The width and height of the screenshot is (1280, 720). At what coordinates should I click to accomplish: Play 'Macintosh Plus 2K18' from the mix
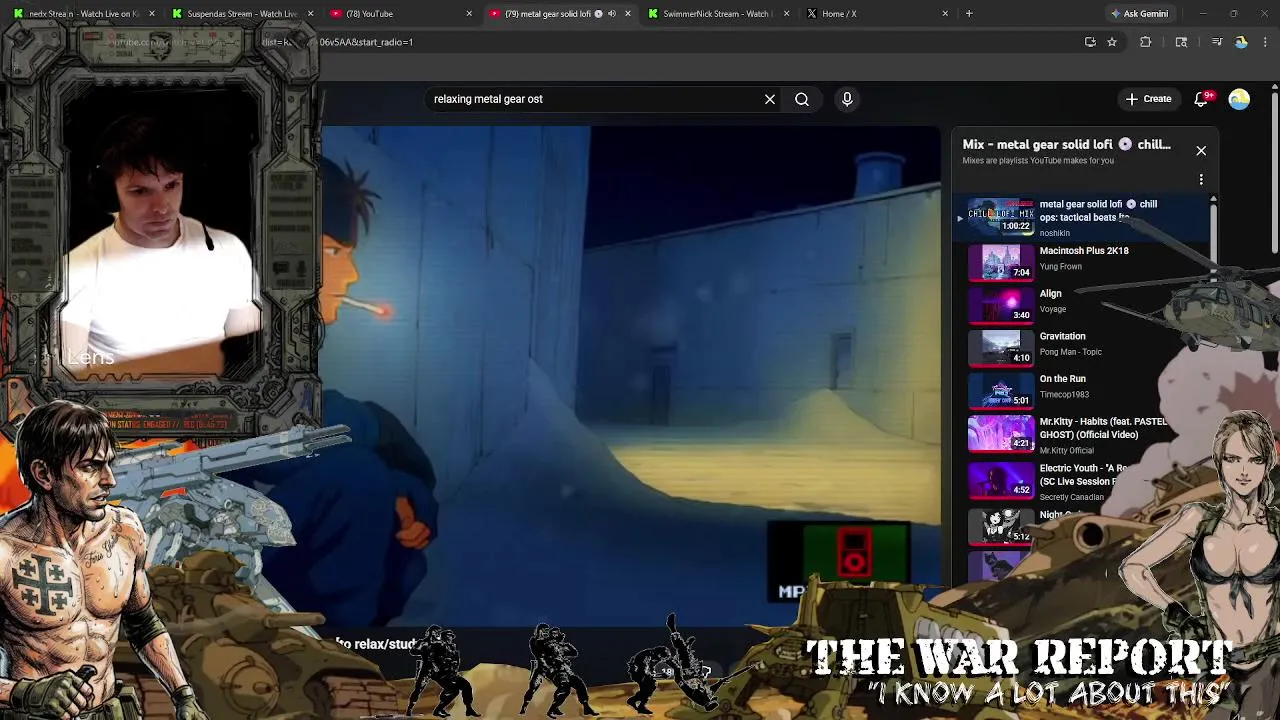[1084, 251]
